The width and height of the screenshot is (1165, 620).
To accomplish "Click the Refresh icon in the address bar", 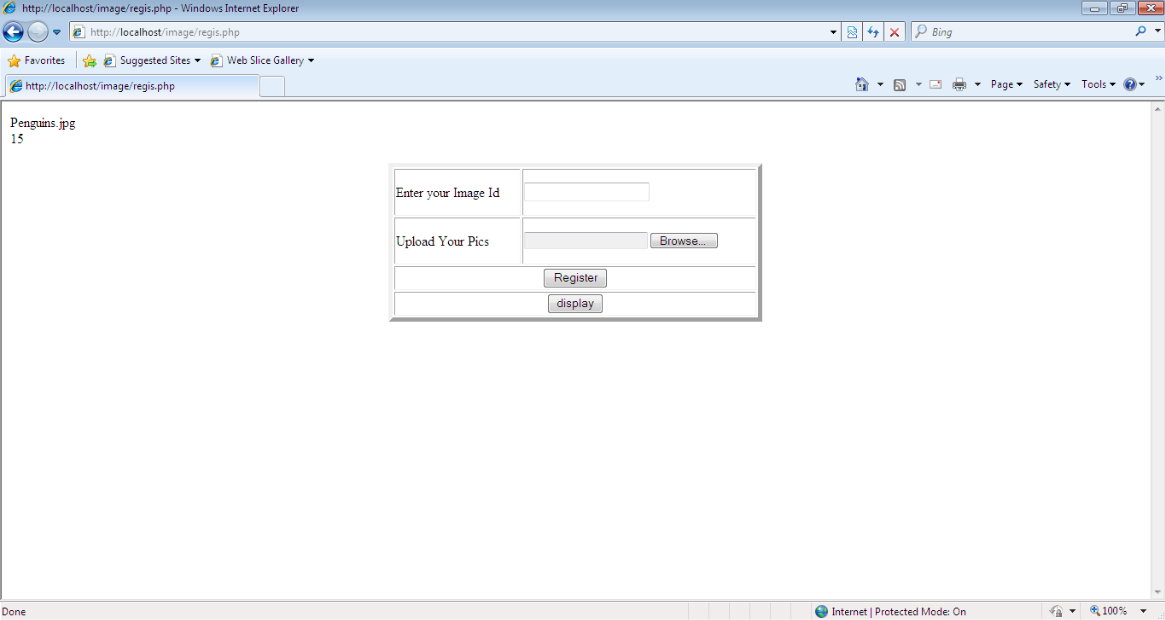I will [x=873, y=31].
